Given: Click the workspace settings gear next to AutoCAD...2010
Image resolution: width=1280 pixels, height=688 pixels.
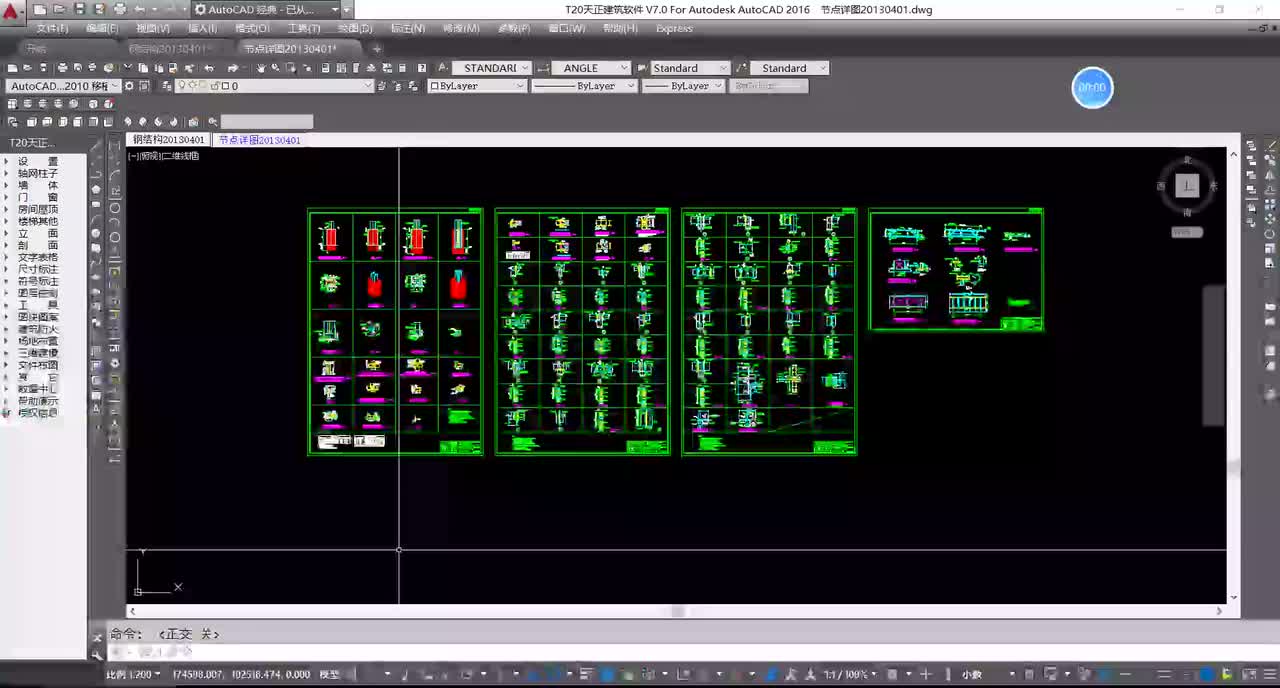Looking at the screenshot, I should 129,86.
